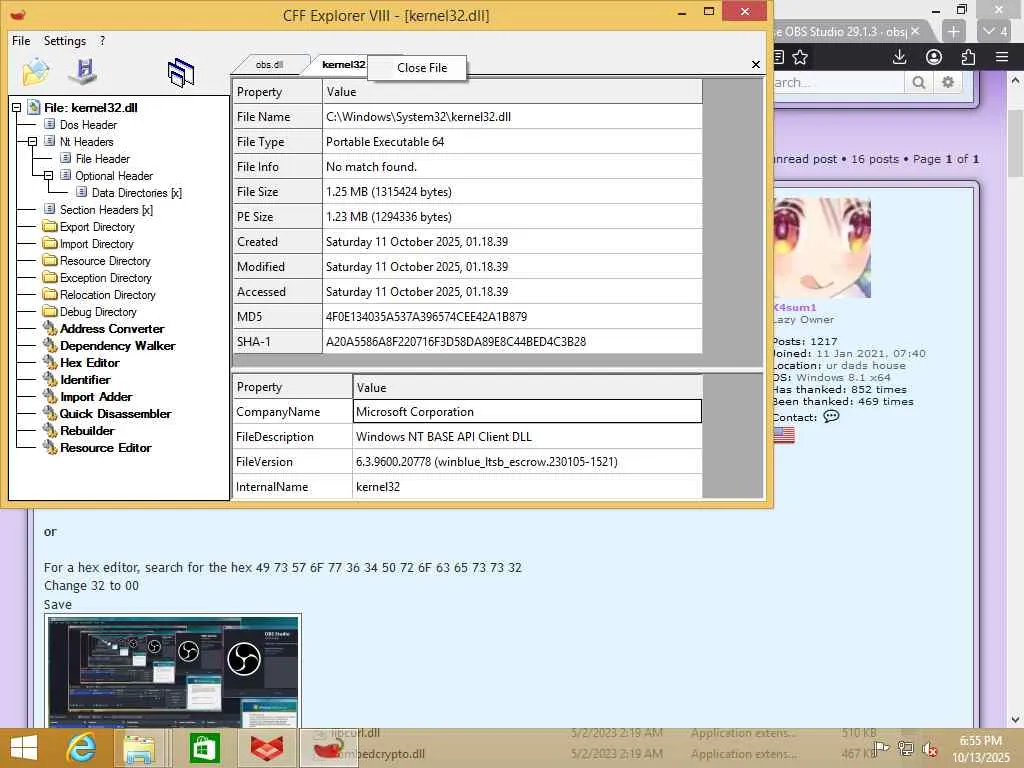
Task: Open the ? help menu
Action: 103,41
